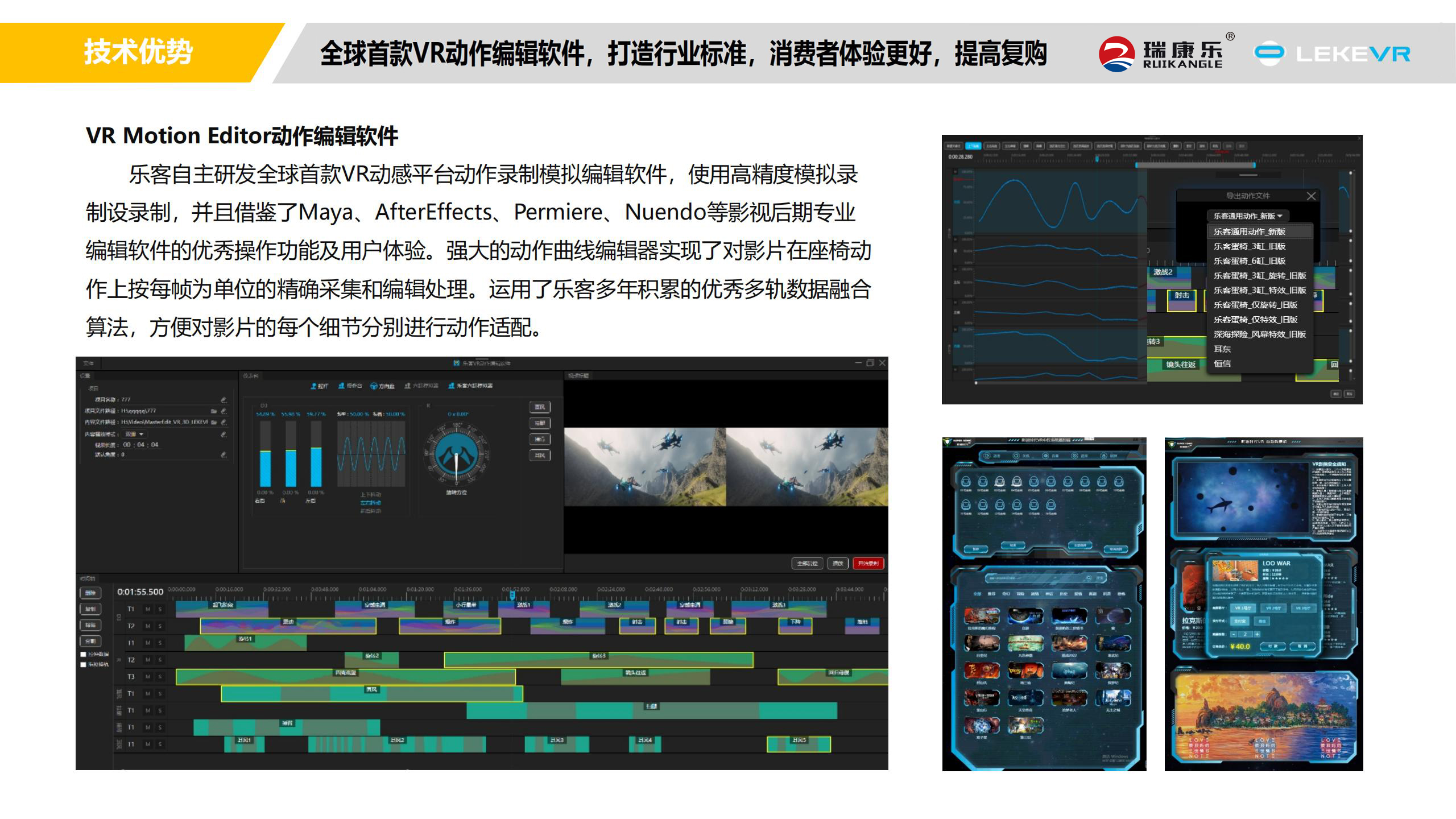The width and height of the screenshot is (1456, 819).
Task: Tick the upper checkbox under 分割 button
Action: 84,655
